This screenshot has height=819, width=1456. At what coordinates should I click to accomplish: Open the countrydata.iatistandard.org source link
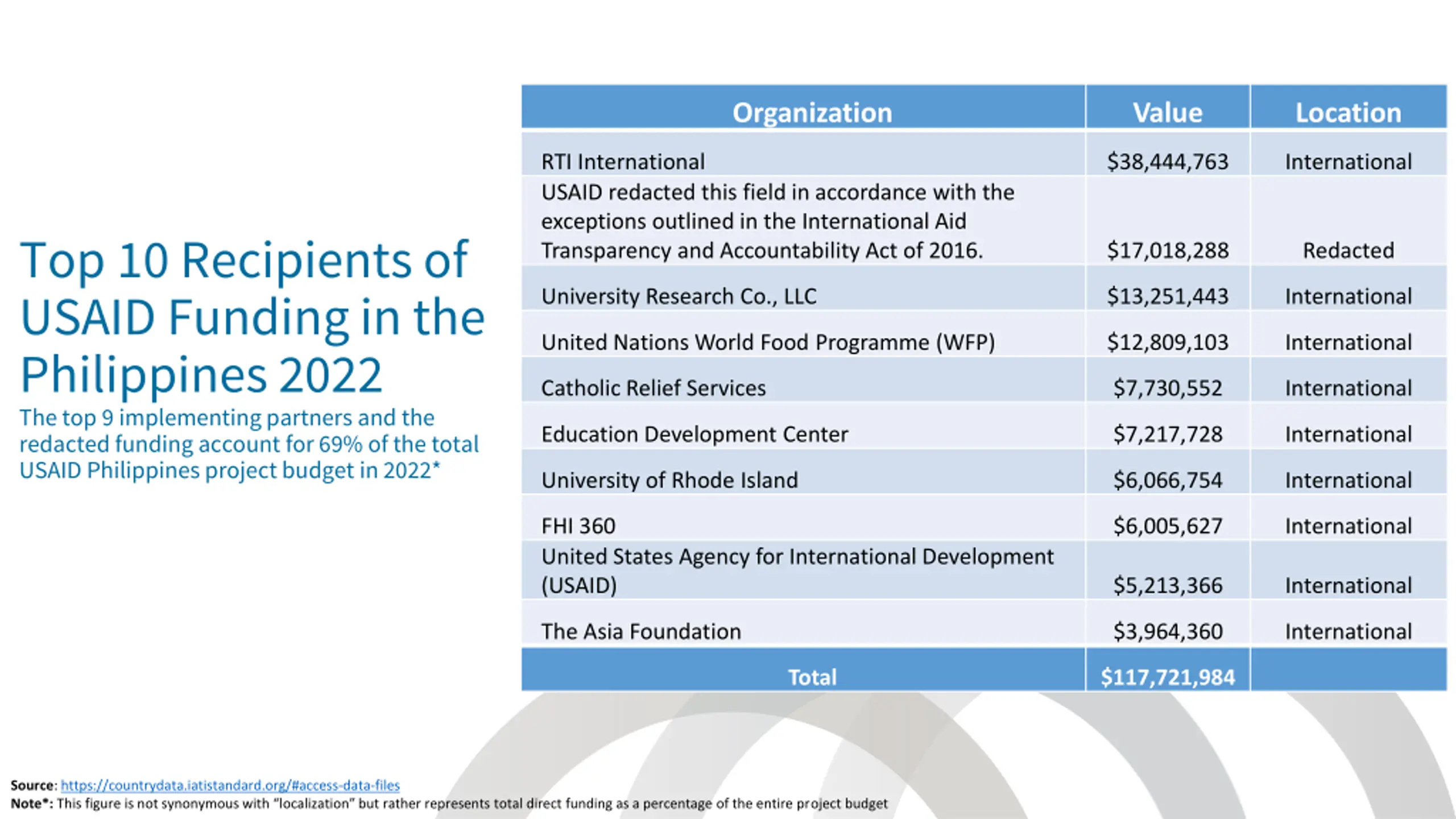tap(230, 785)
